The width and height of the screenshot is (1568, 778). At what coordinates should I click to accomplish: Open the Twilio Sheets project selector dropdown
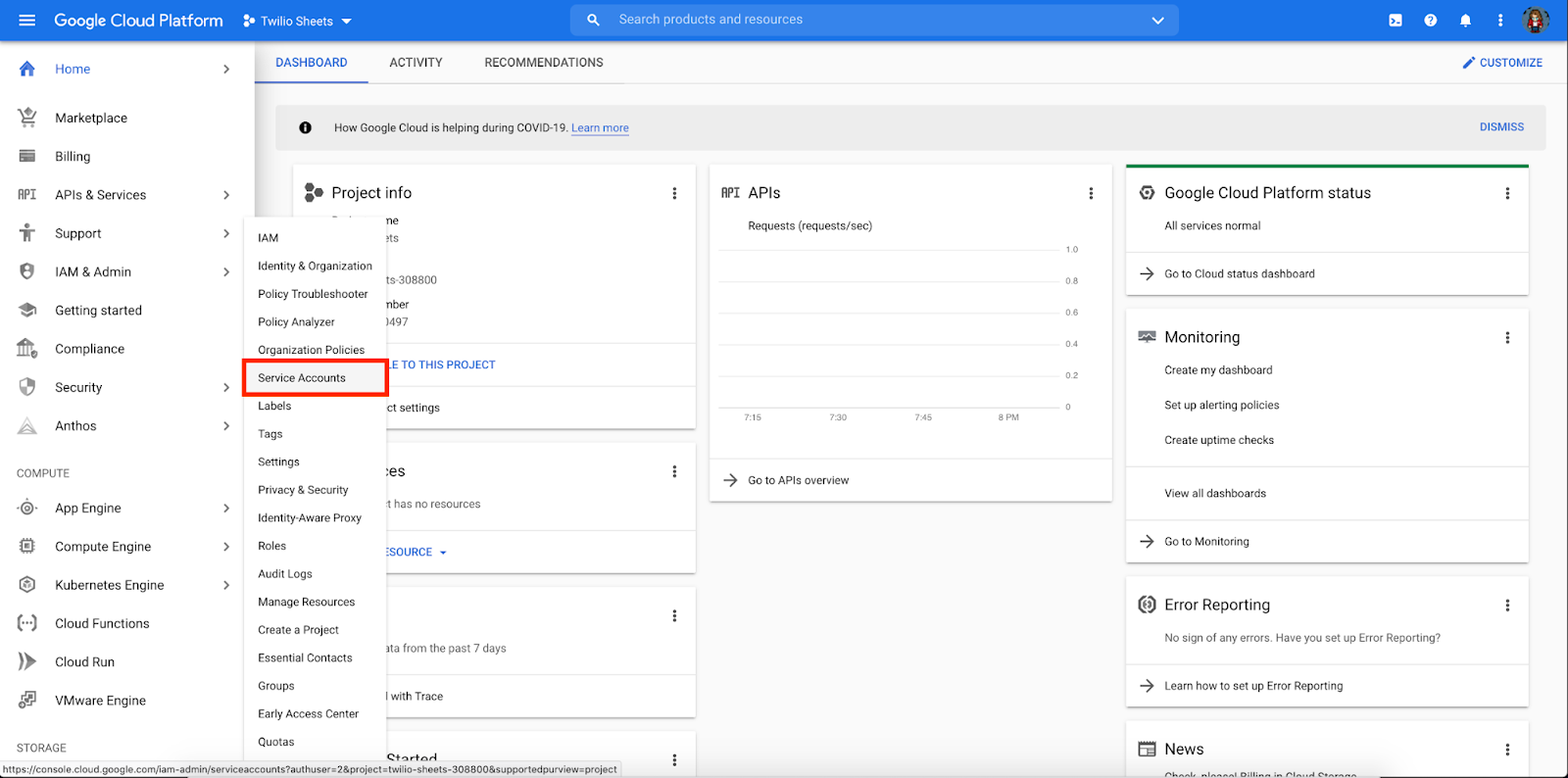coord(297,21)
